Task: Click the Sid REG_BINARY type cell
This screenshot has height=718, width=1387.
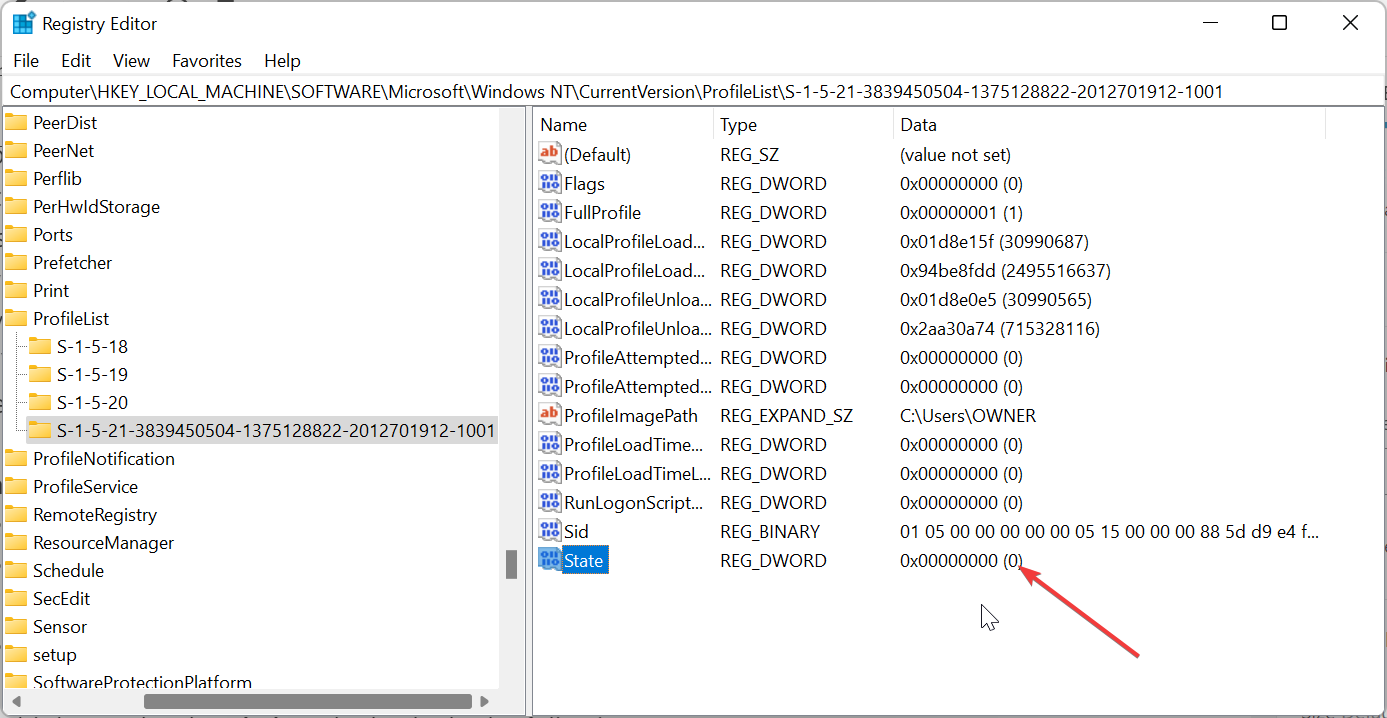Action: (x=770, y=531)
